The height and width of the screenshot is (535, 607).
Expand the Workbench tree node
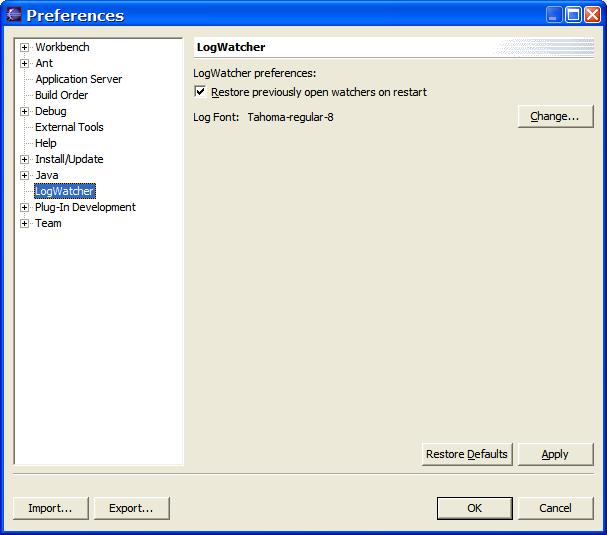25,47
